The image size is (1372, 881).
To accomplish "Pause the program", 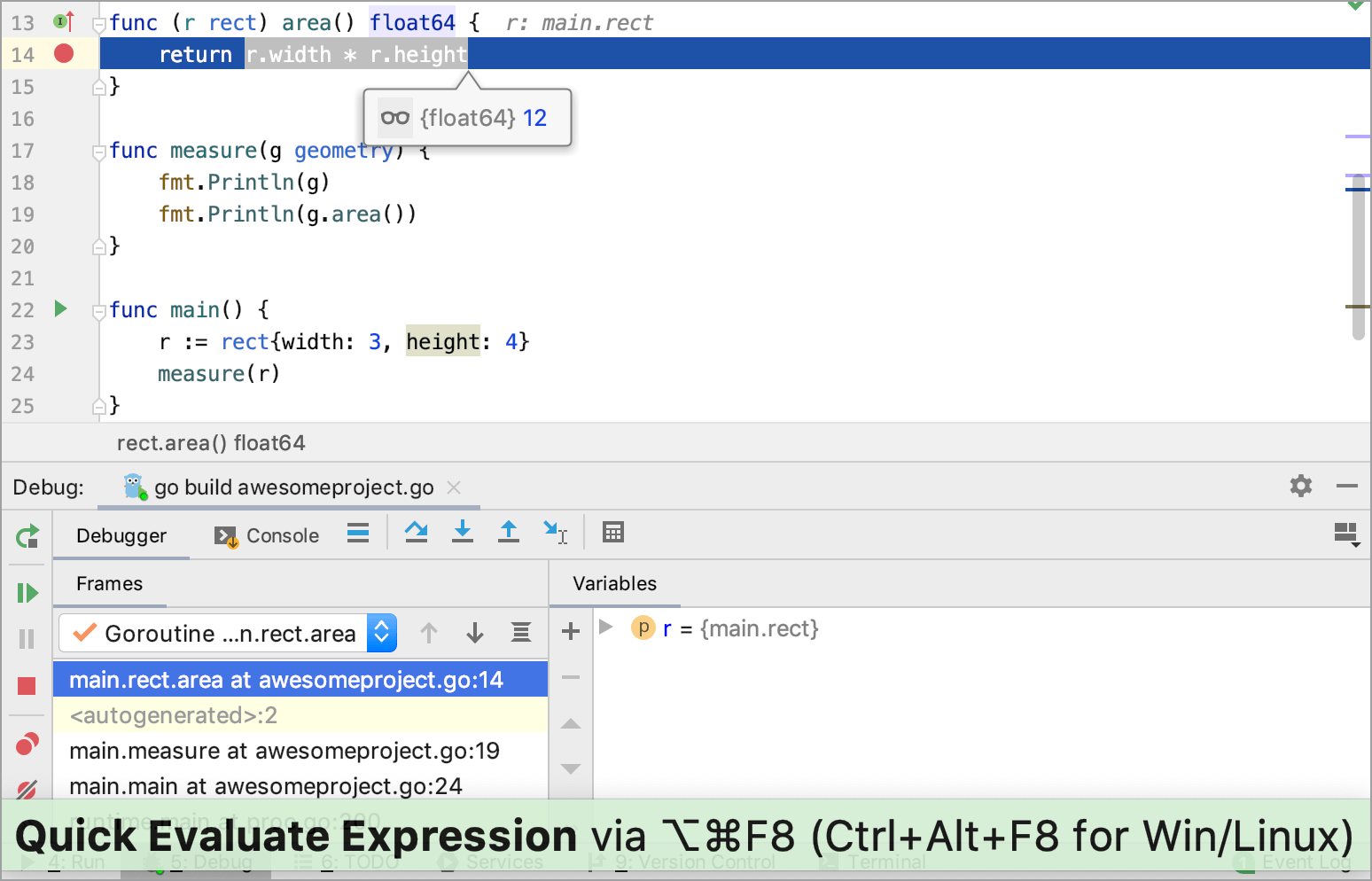I will pyautogui.click(x=27, y=639).
